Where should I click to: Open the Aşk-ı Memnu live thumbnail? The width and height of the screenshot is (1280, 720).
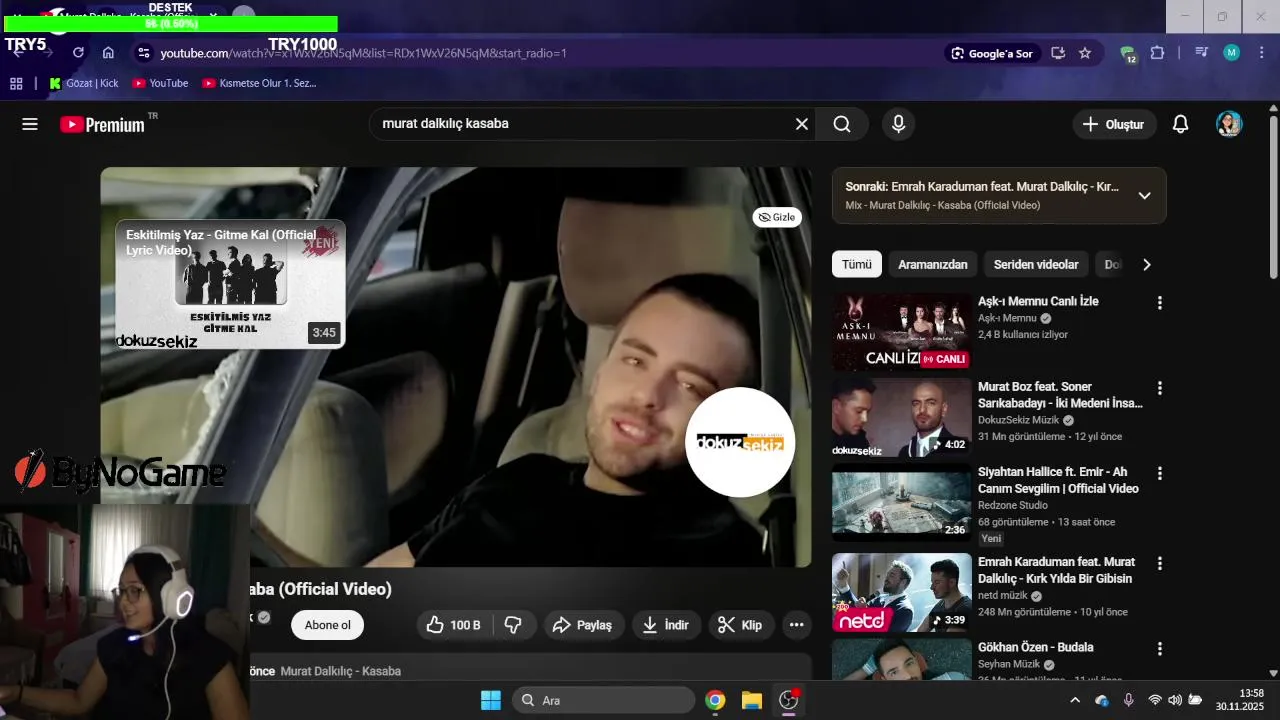(x=902, y=331)
